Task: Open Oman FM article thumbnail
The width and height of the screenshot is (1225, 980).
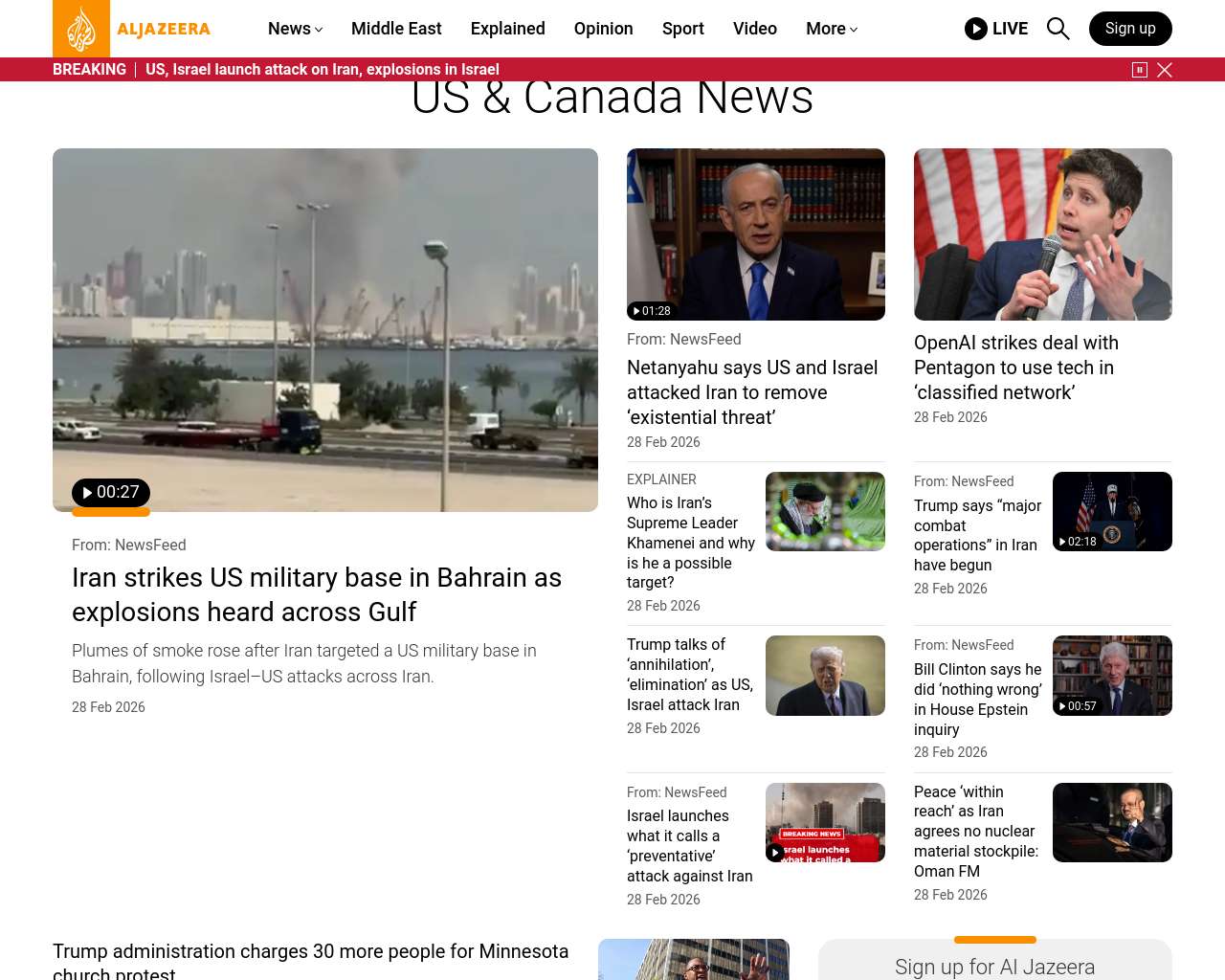Action: tap(1111, 822)
